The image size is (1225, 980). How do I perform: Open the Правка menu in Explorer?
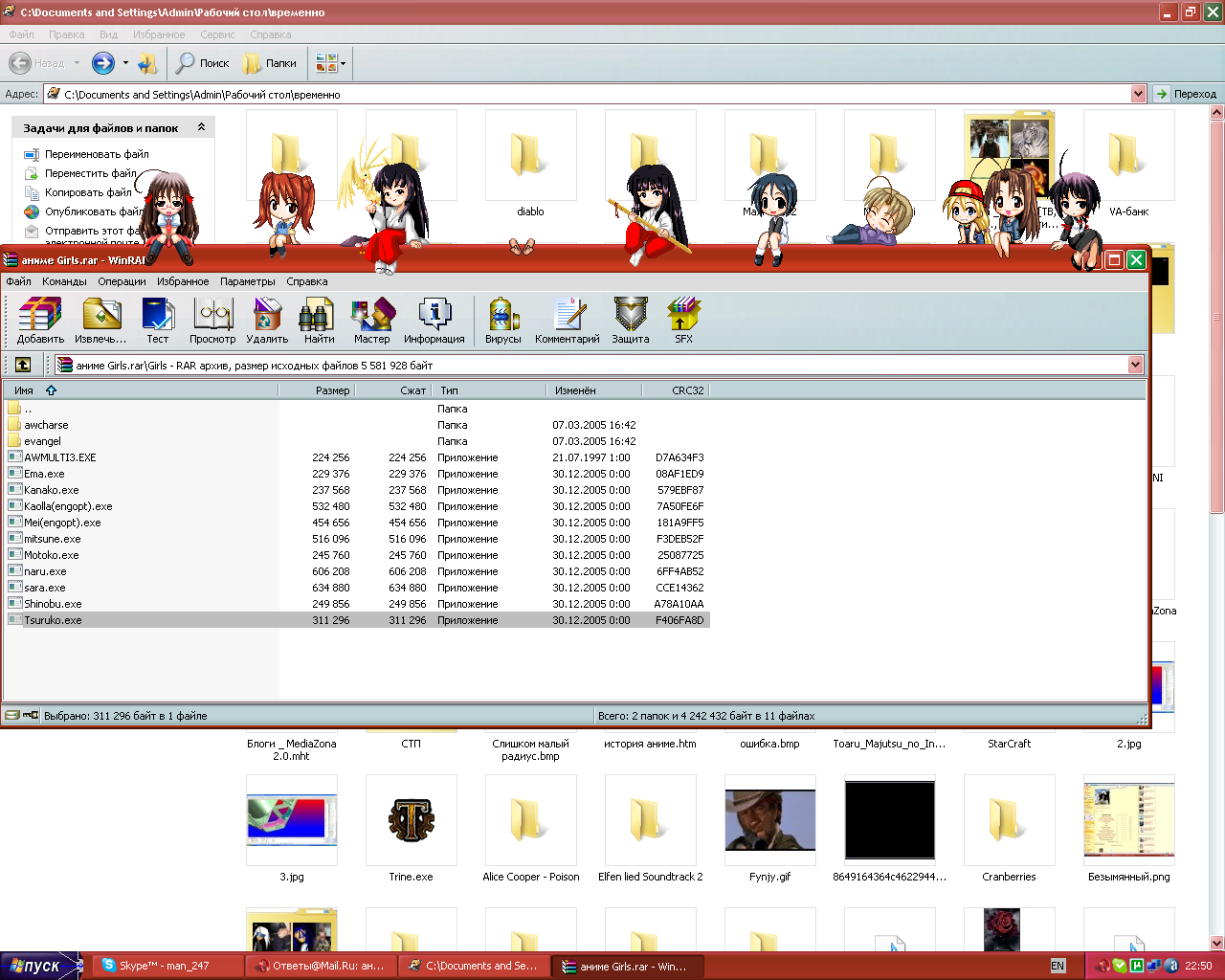pos(66,34)
